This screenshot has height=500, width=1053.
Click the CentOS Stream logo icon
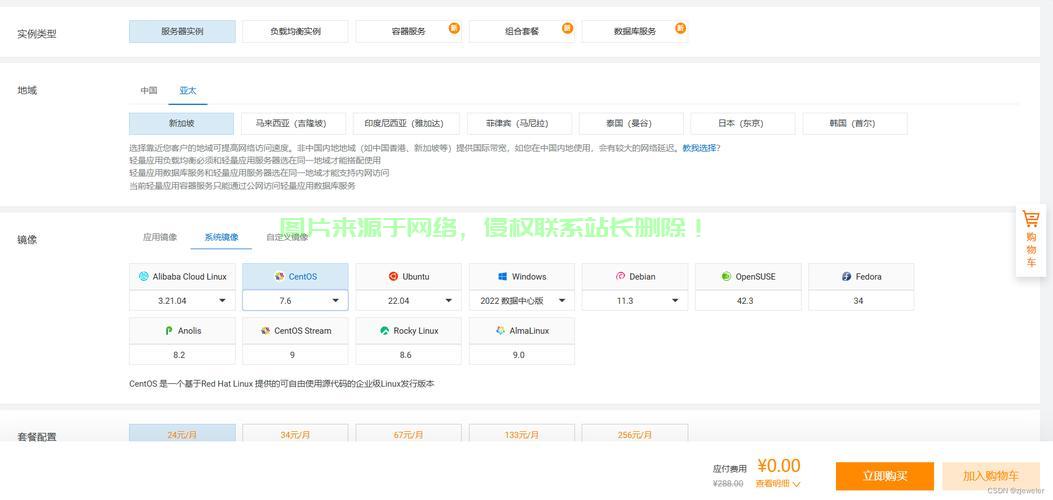pos(265,331)
